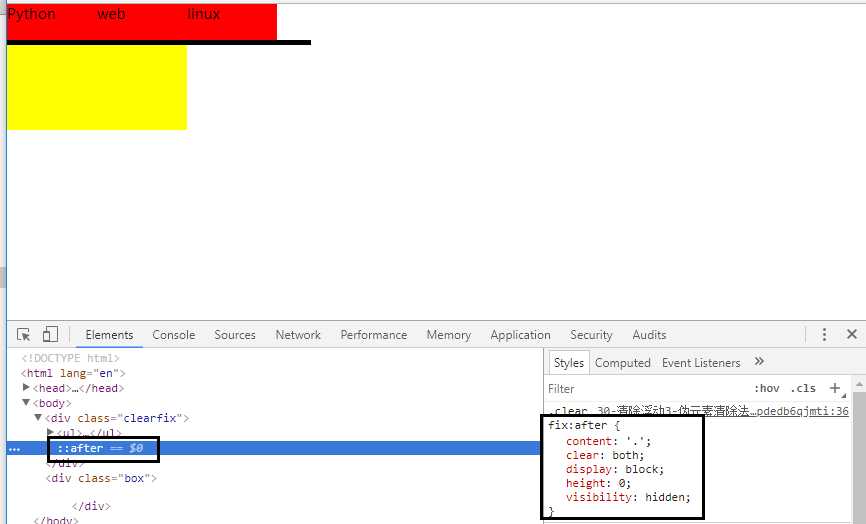Toggle the device toolbar icon
This screenshot has height=524, width=866.
coord(50,335)
